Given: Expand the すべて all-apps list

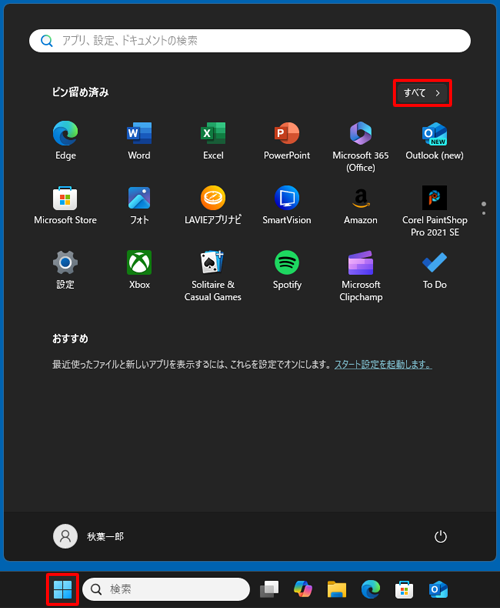Looking at the screenshot, I should [x=422, y=93].
